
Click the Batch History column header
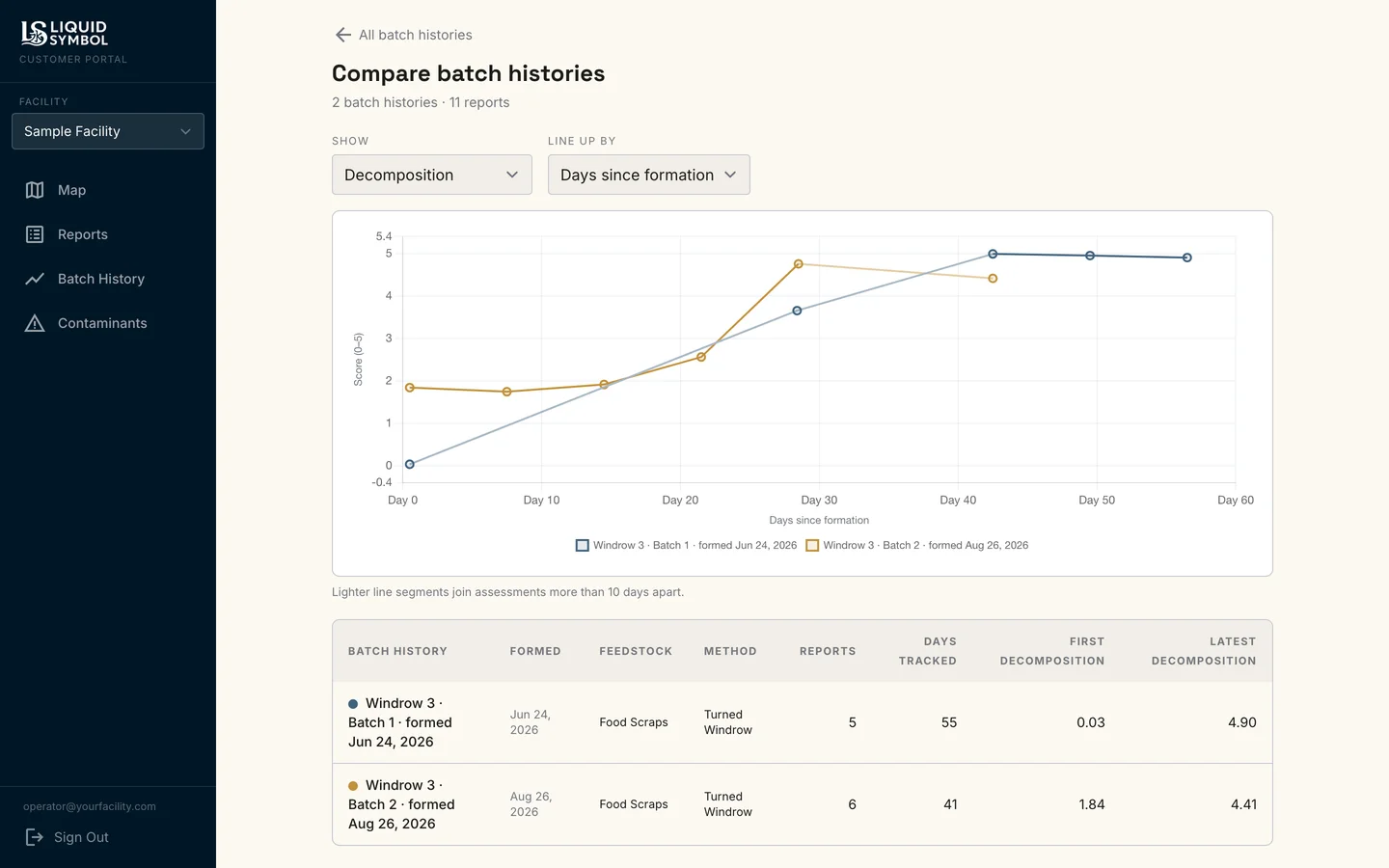click(x=397, y=651)
